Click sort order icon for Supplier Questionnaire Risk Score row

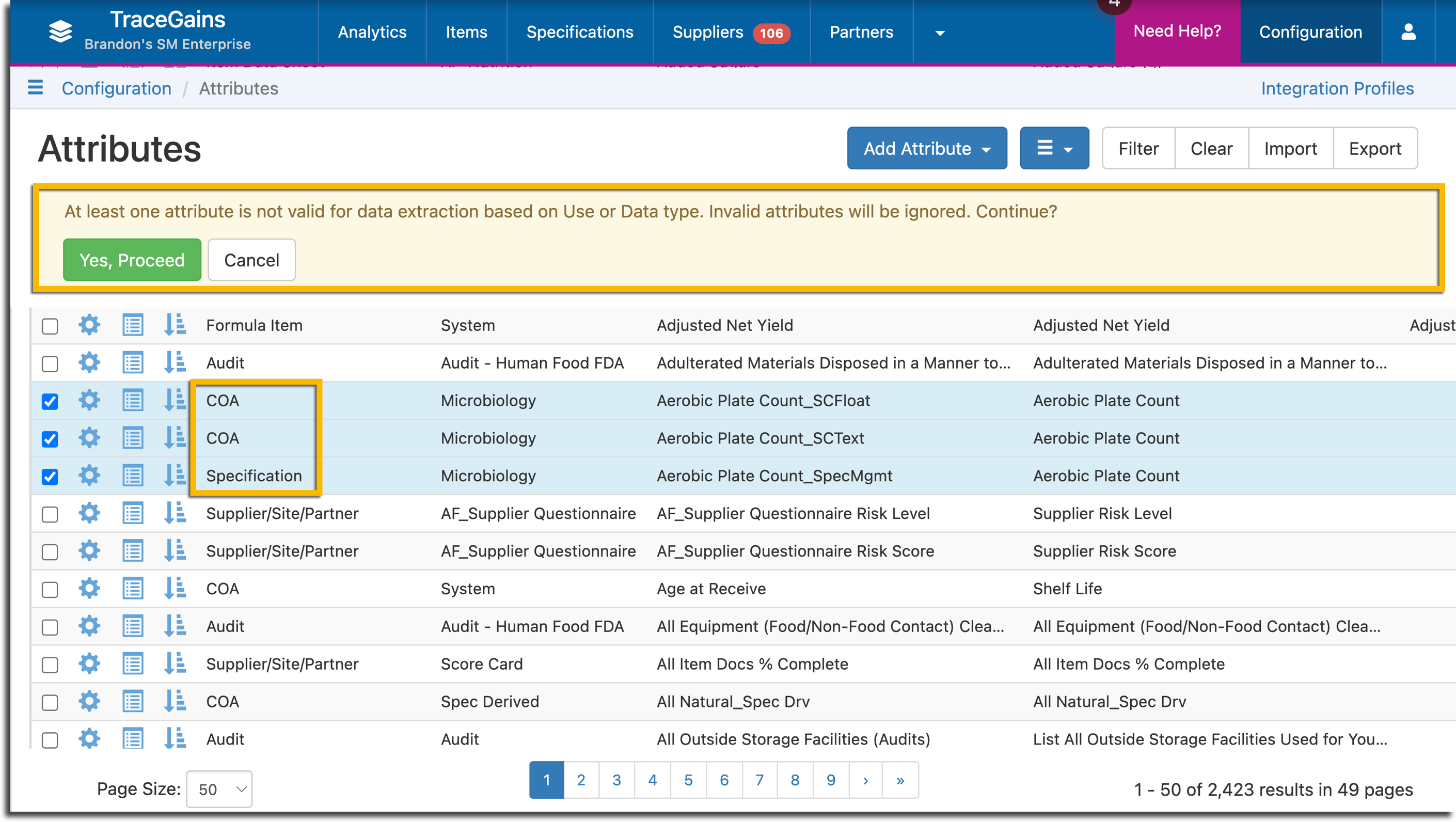(x=175, y=551)
